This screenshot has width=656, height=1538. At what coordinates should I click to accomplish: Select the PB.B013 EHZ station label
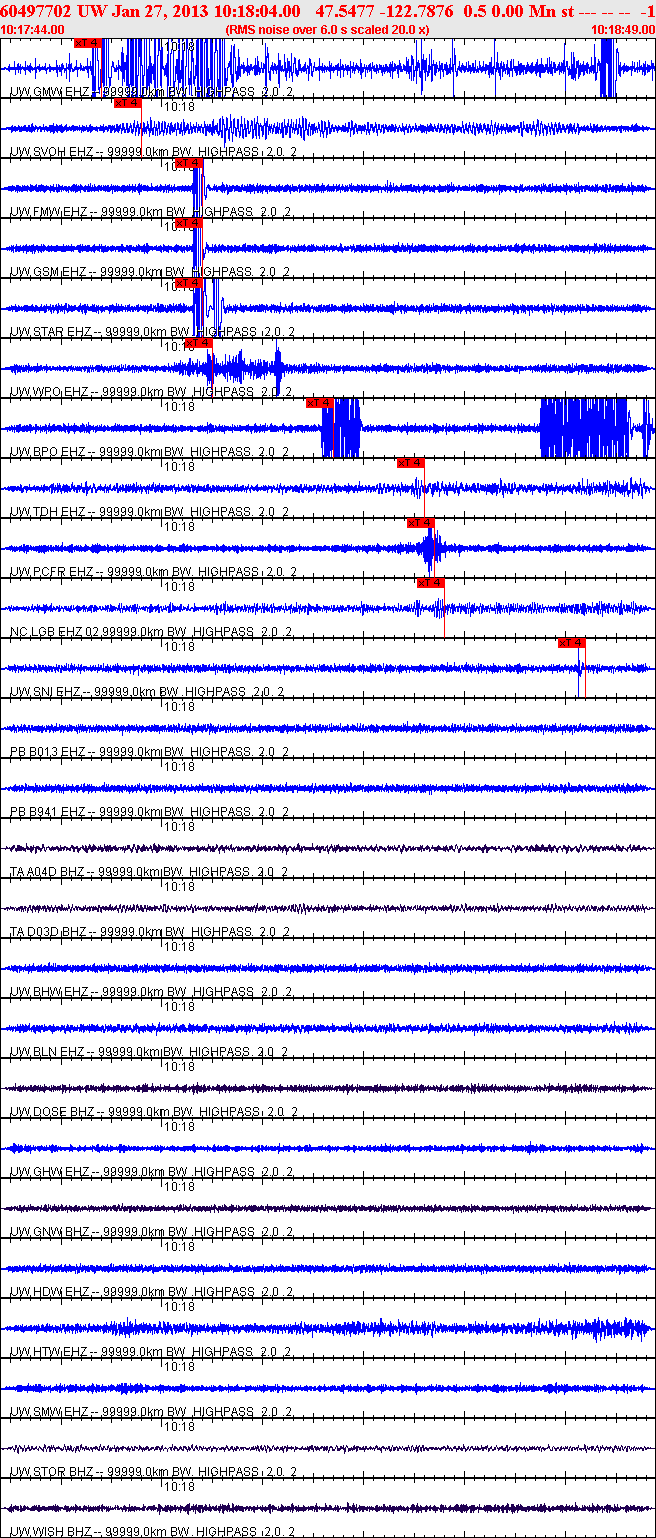coord(149,751)
